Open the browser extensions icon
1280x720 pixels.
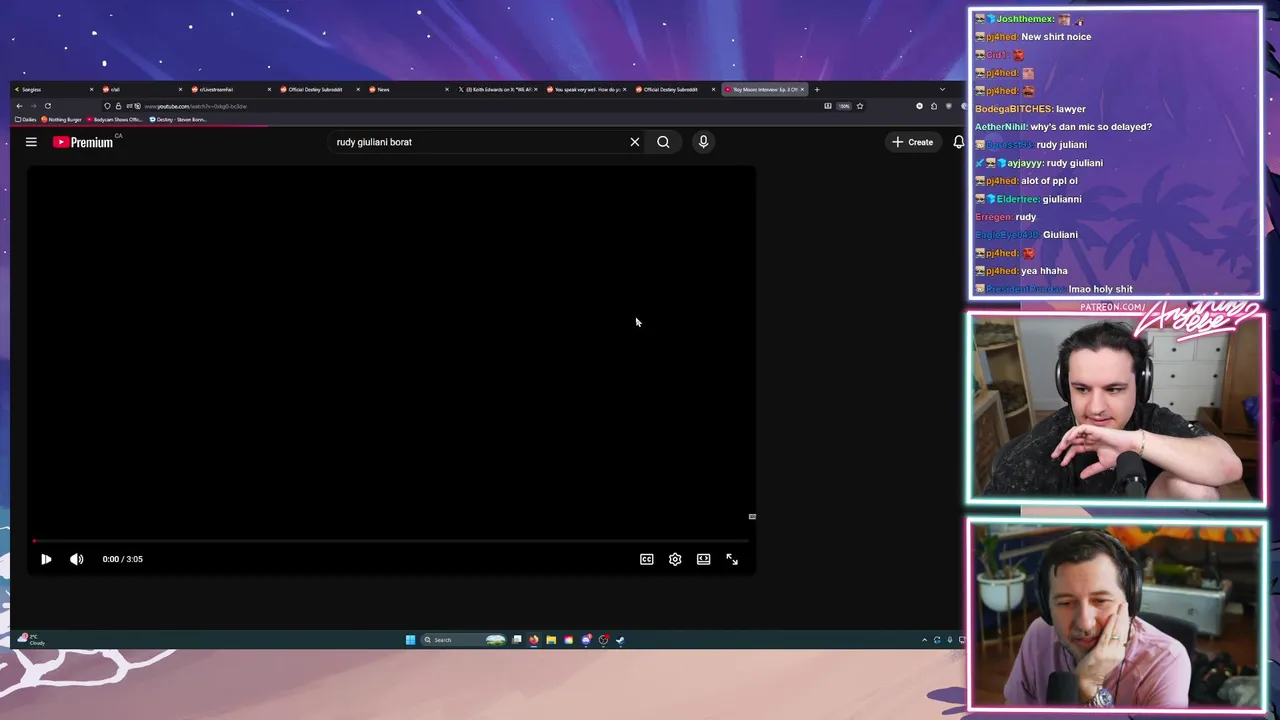tap(934, 106)
